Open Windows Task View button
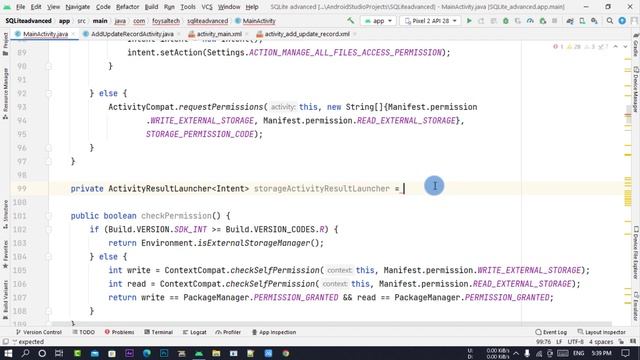Viewport: 640px width, 360px height. pyautogui.click(x=59, y=353)
